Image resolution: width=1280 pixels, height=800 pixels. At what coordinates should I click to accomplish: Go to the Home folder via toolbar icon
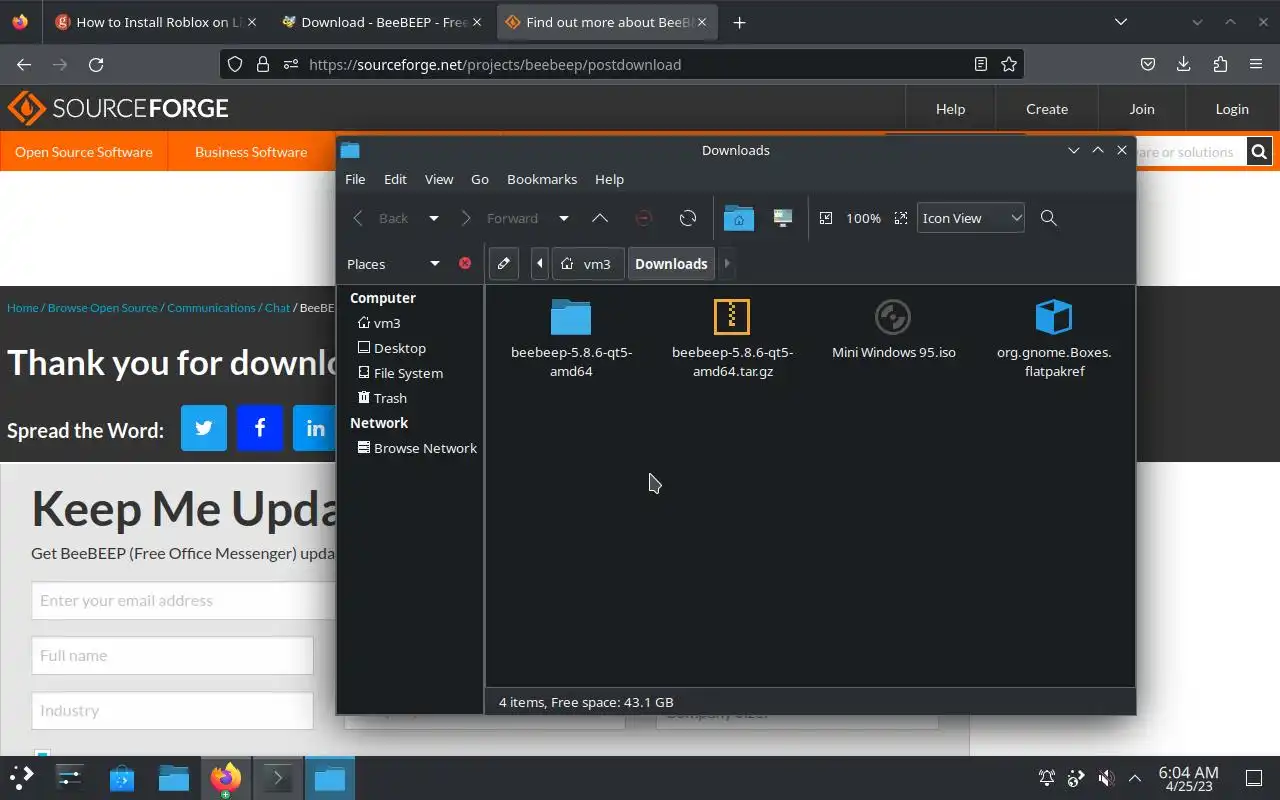click(x=738, y=218)
